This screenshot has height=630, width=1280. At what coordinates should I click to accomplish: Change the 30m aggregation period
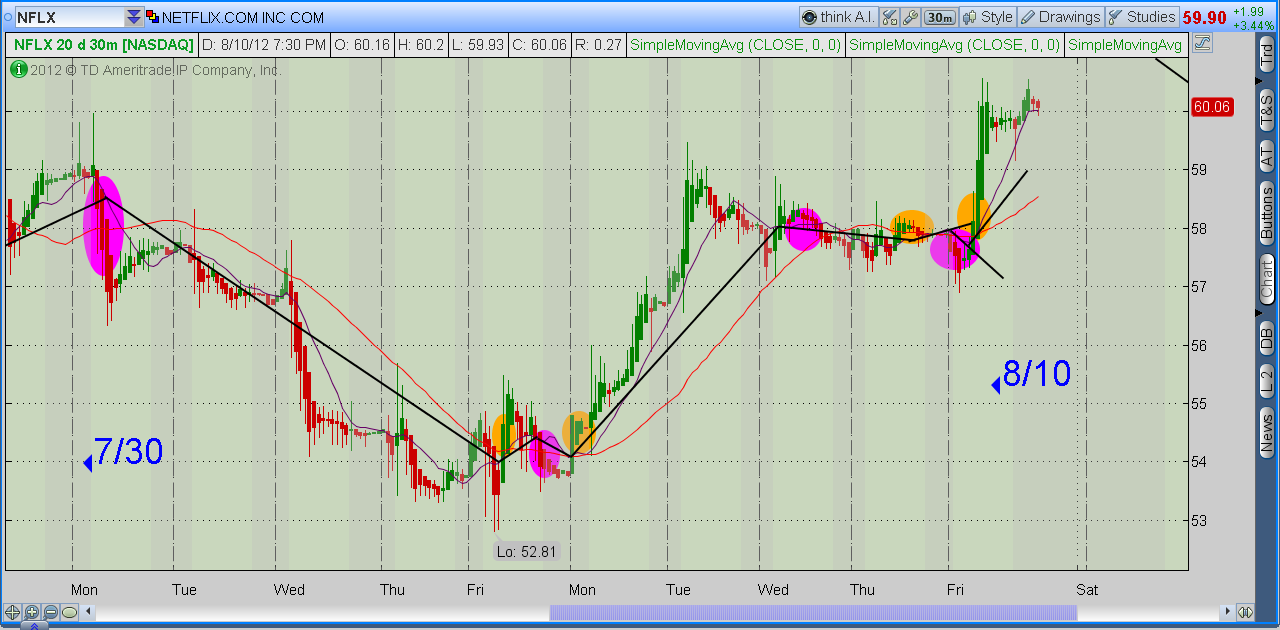coord(939,17)
